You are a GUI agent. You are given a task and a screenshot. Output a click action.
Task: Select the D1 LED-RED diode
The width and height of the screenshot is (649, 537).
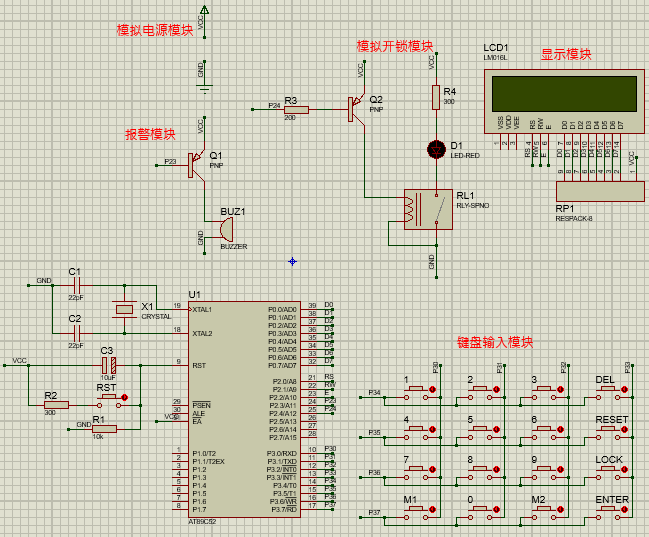click(x=436, y=149)
